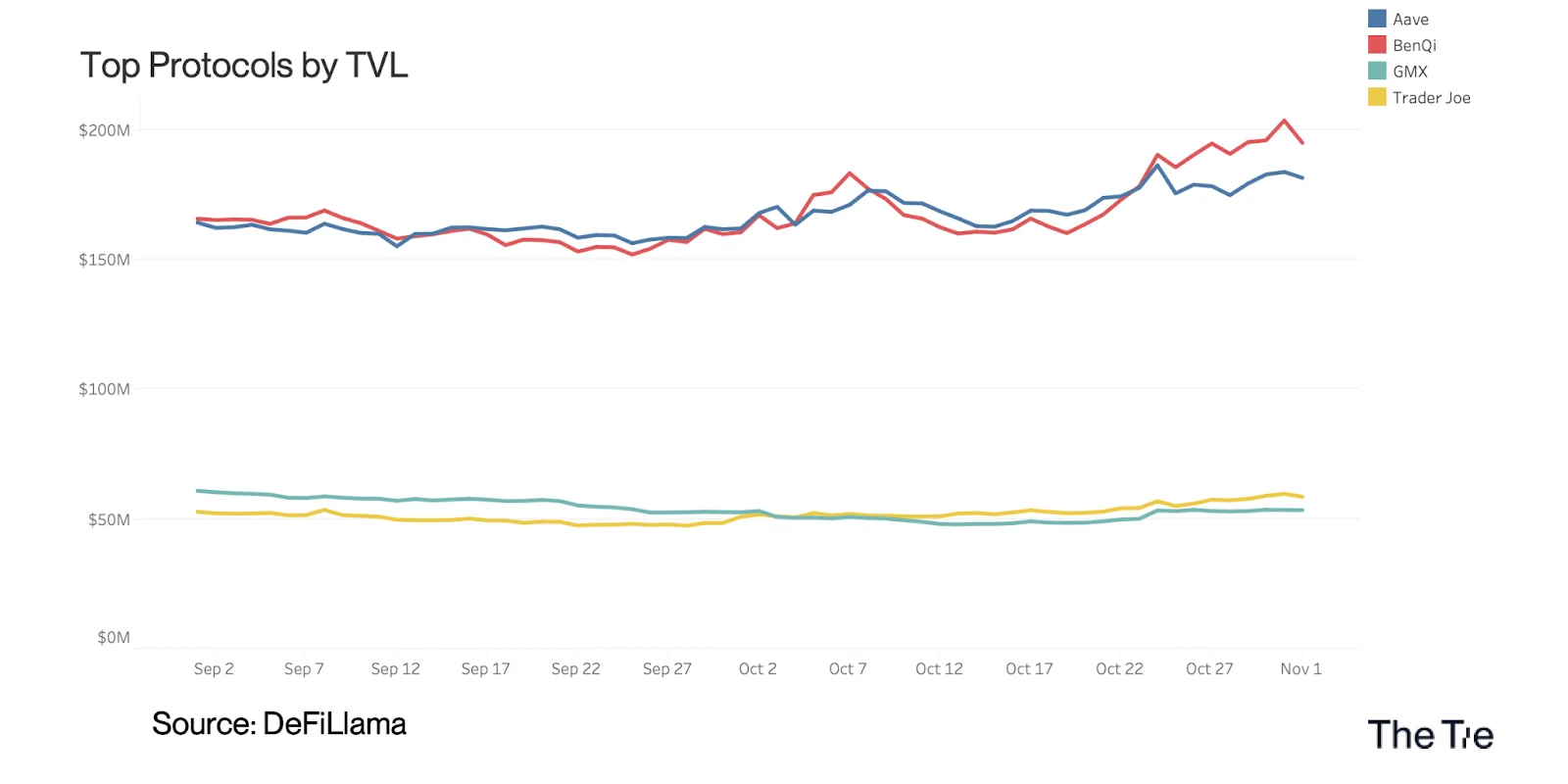Viewport: 1568px width, 784px height.
Task: Click the $50M y-axis label
Action: coord(109,519)
